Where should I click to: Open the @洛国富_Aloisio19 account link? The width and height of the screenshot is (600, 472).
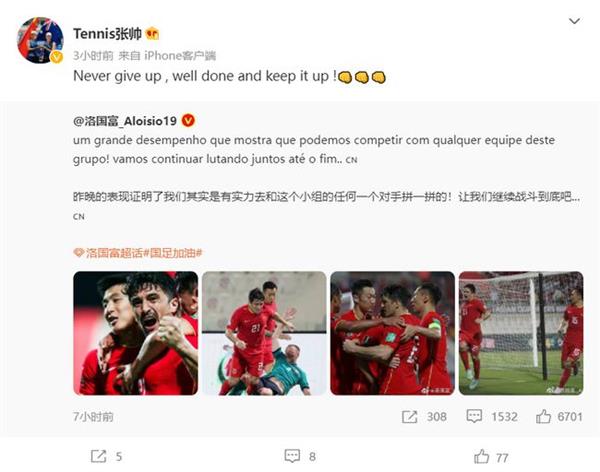point(125,121)
